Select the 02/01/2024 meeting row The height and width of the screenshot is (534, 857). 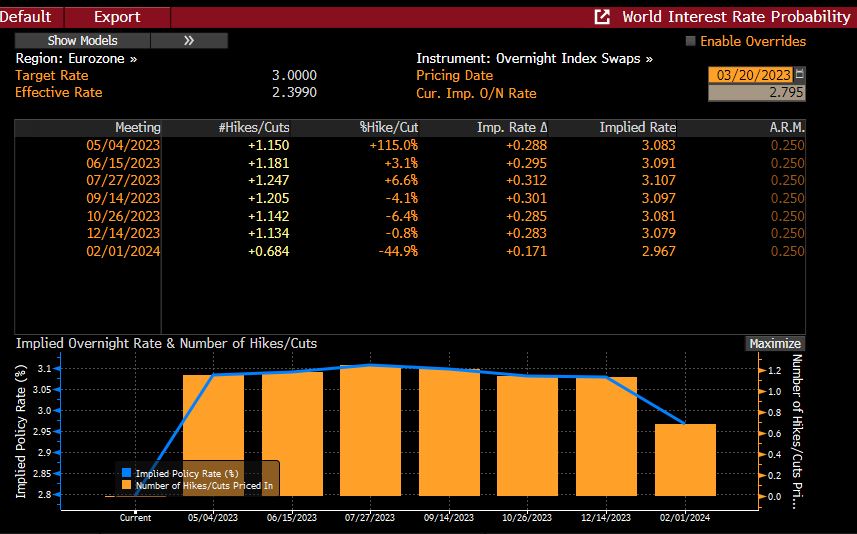pos(123,251)
